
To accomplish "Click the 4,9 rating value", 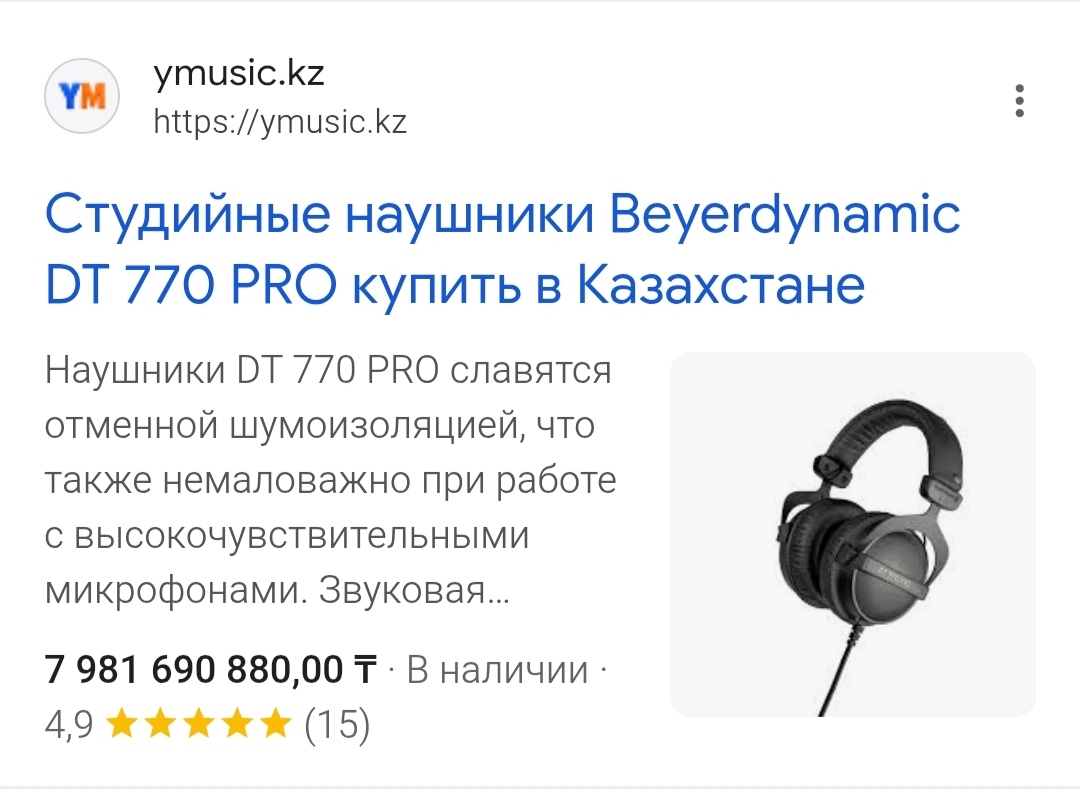I will [68, 725].
